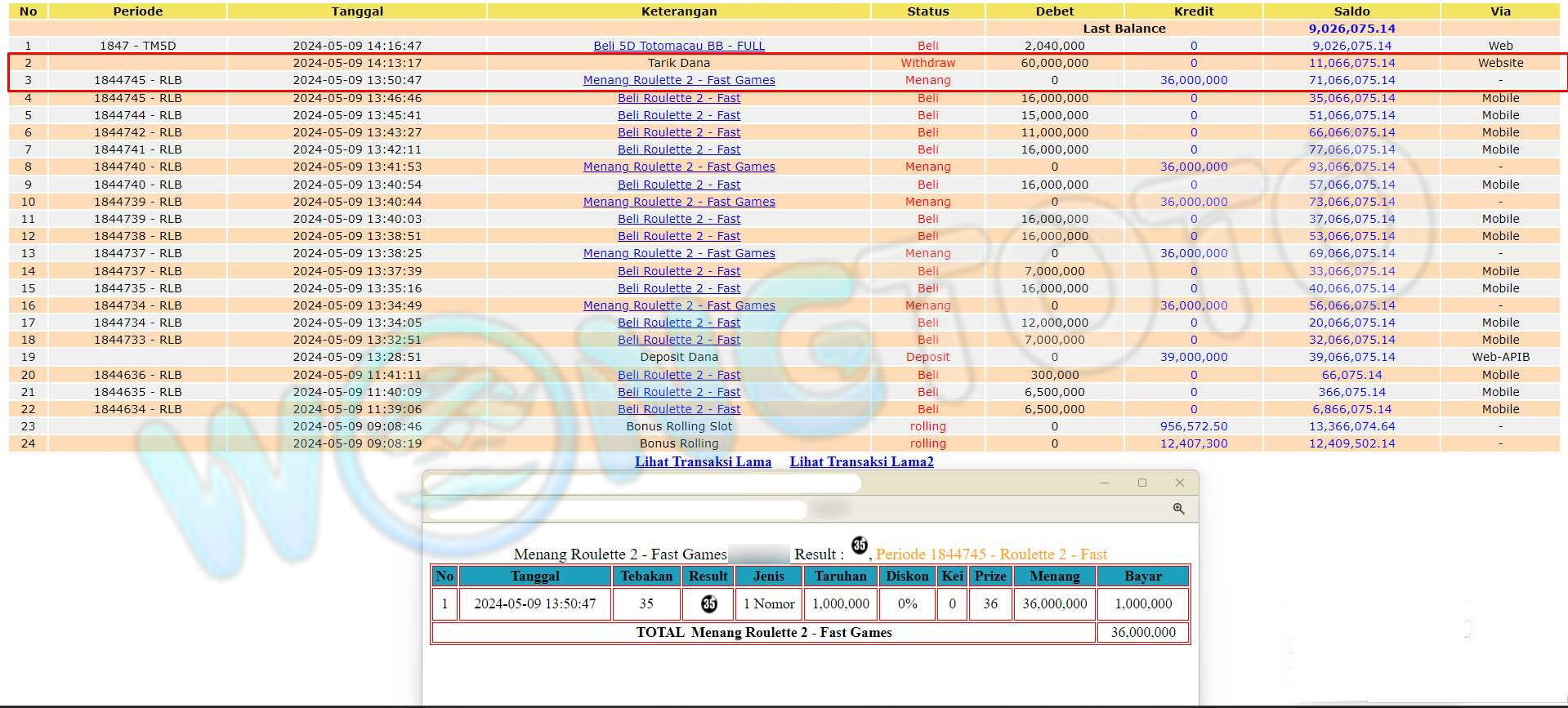Open the Beli 5D Totomacau BB - FULL link
The width and height of the screenshot is (1568, 708).
678,46
